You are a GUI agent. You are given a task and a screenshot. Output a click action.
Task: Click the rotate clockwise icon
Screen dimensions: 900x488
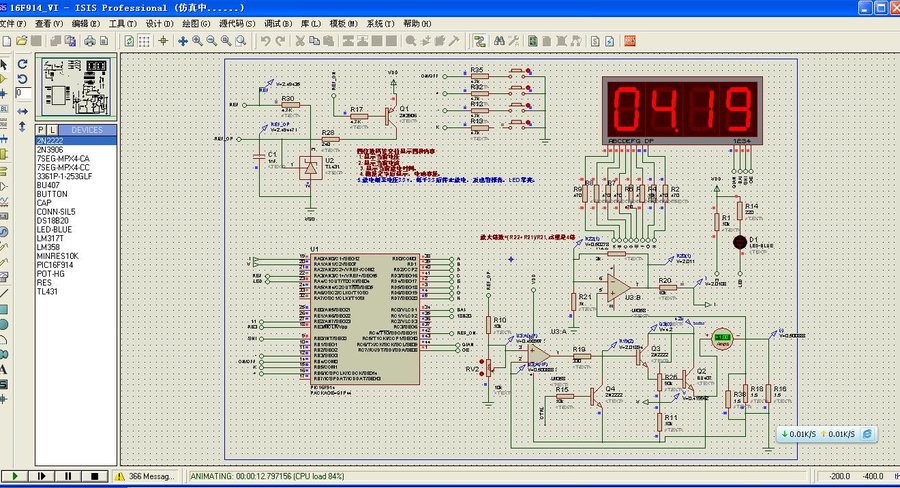tap(22, 64)
